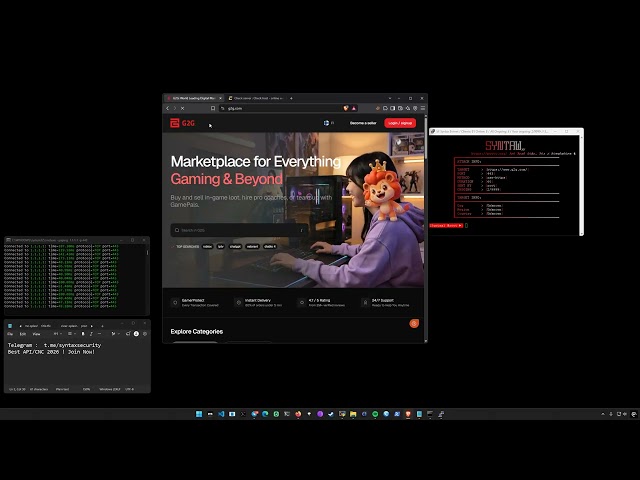The width and height of the screenshot is (640, 480).
Task: Open the Brave Shields lion icon
Action: 346,108
